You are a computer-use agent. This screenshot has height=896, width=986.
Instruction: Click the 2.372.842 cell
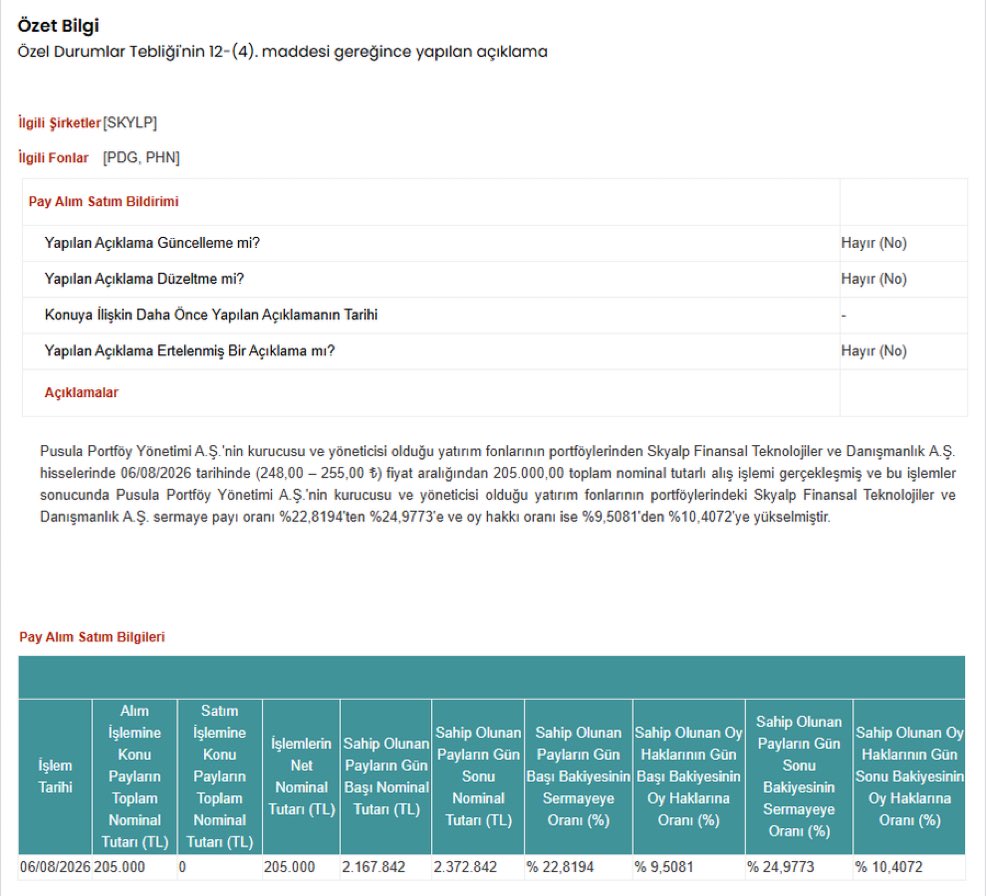tap(478, 867)
